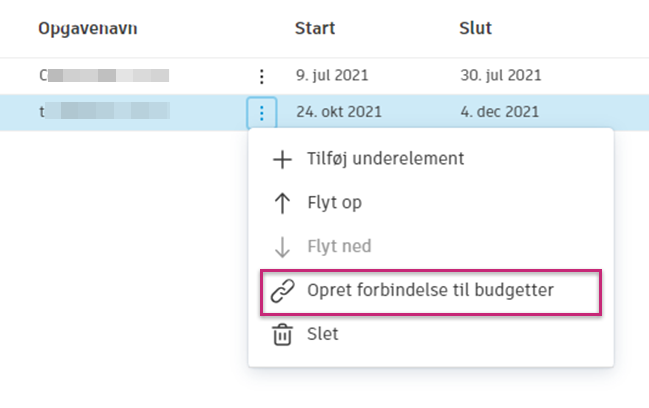
Task: Click the end date 4. dec 2021
Action: [499, 112]
